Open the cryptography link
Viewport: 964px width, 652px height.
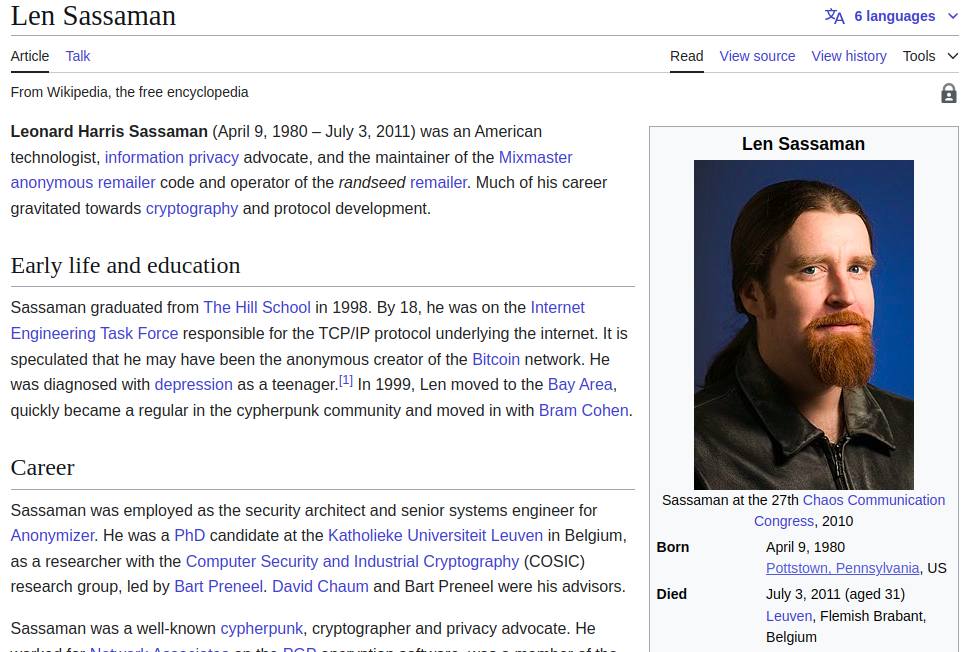click(192, 208)
